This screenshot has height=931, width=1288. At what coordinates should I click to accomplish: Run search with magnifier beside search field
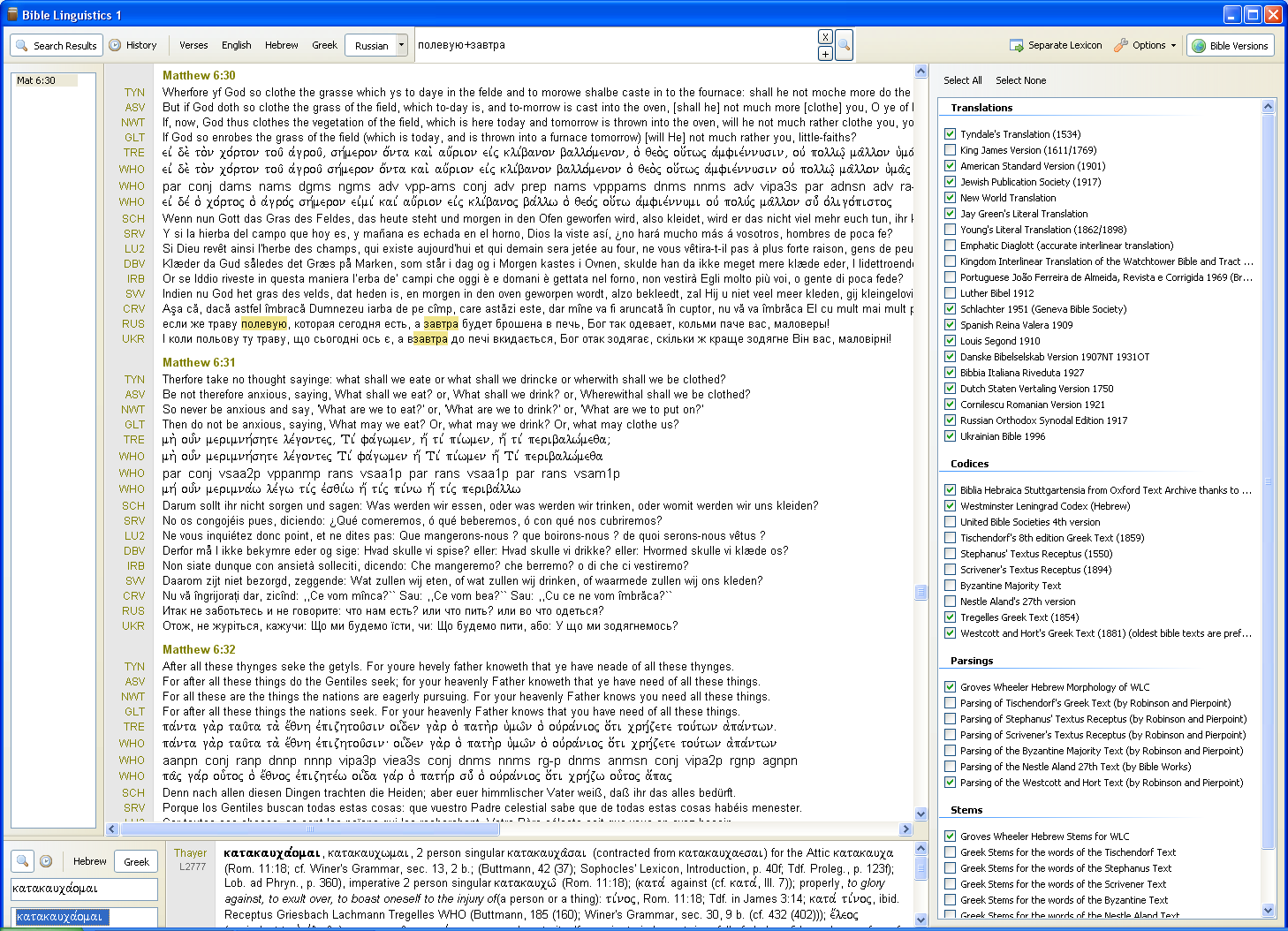click(844, 45)
